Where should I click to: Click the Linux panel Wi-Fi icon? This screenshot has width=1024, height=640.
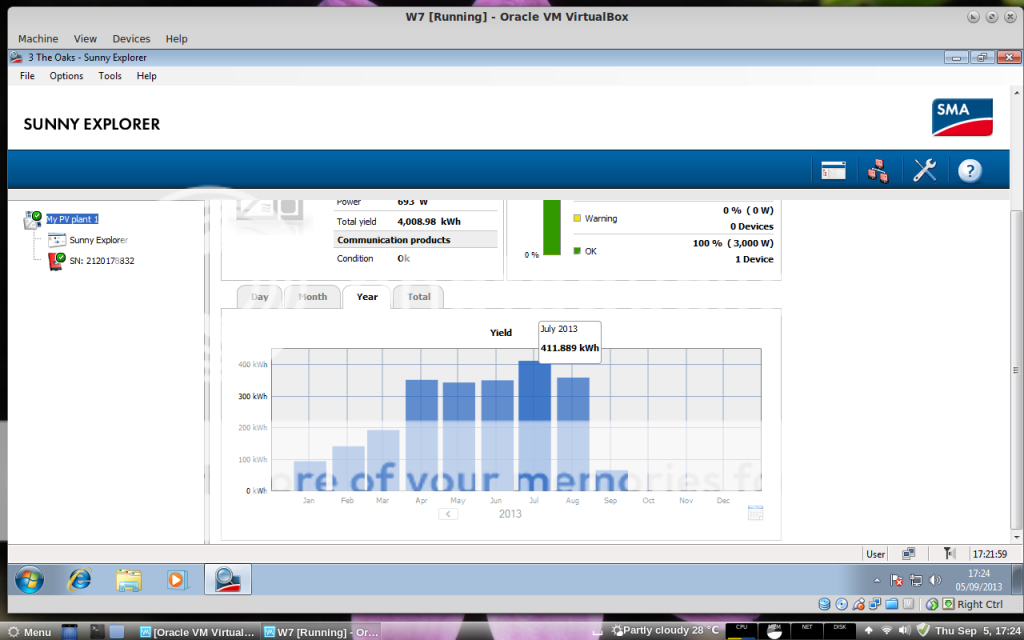(886, 631)
